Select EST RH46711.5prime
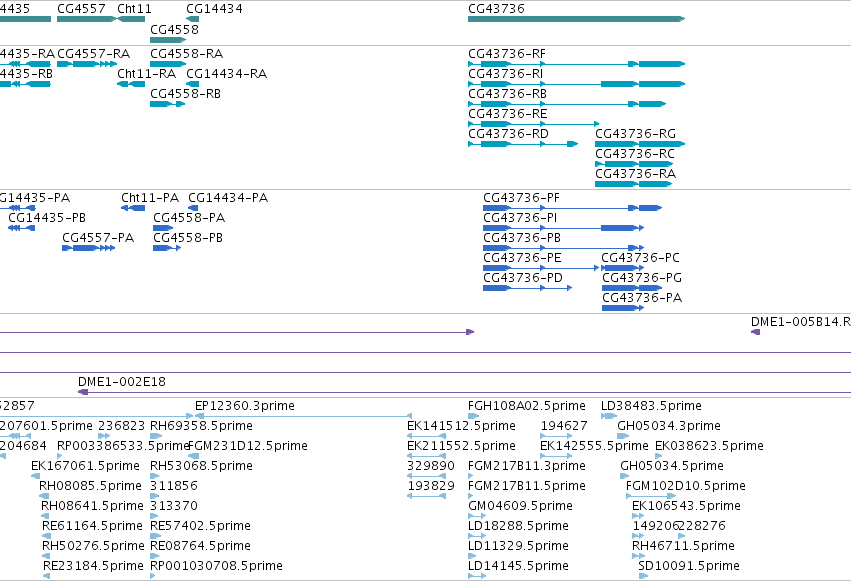Image resolution: width=851 pixels, height=581 pixels. (638, 557)
